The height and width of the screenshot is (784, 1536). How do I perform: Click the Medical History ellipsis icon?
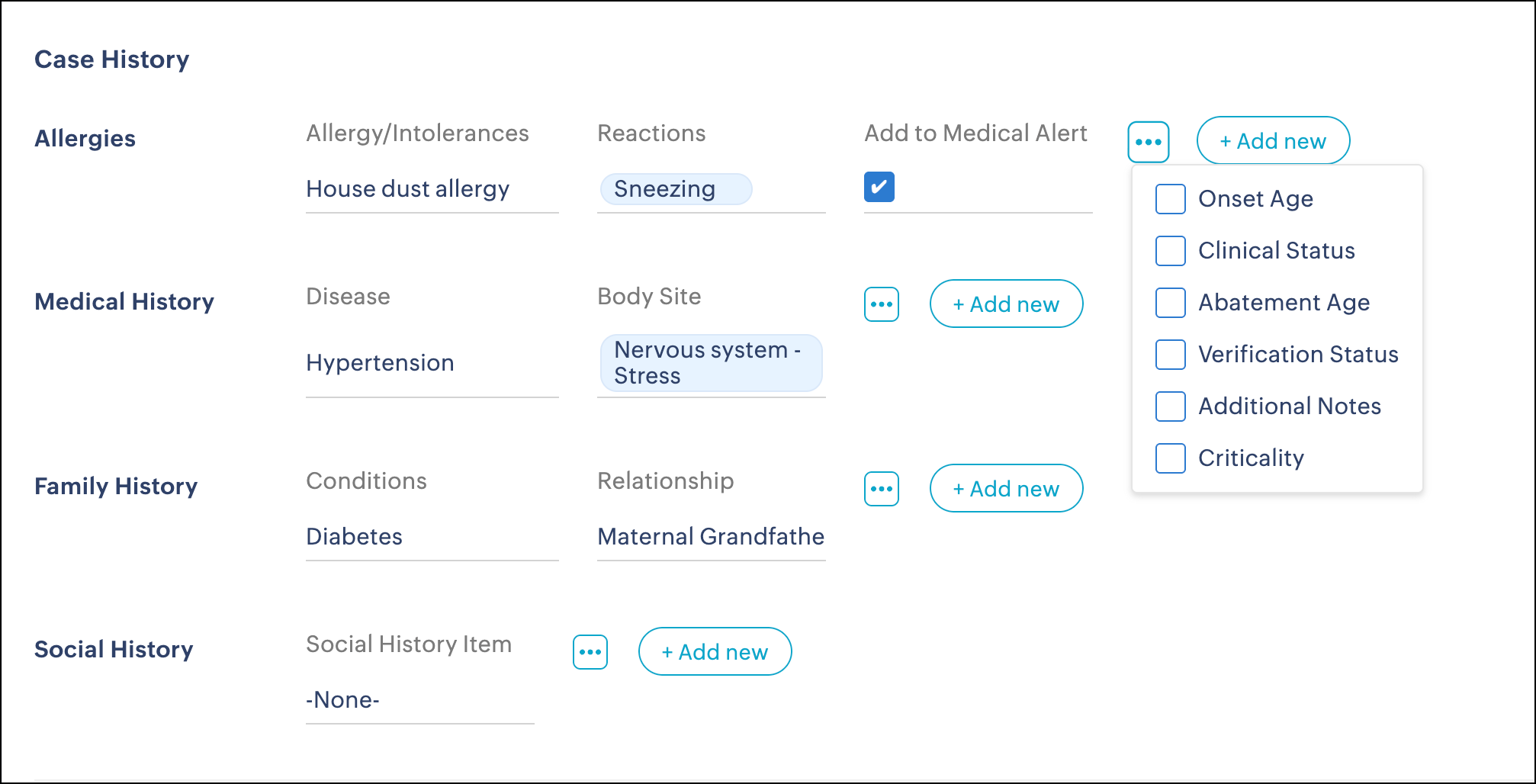881,304
